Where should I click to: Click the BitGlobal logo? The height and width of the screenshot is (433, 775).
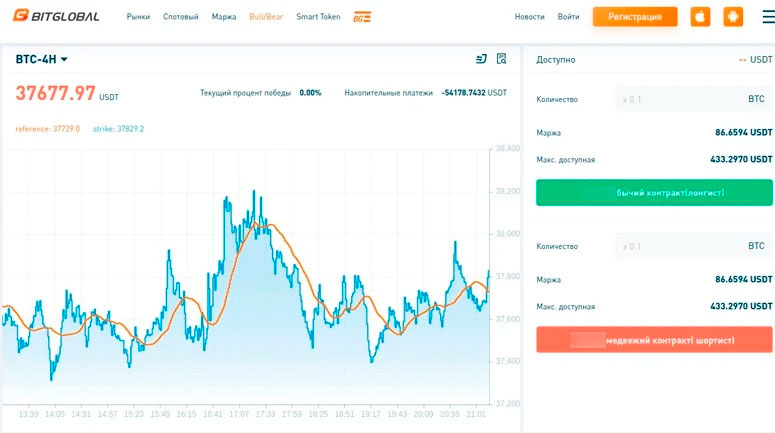point(56,16)
